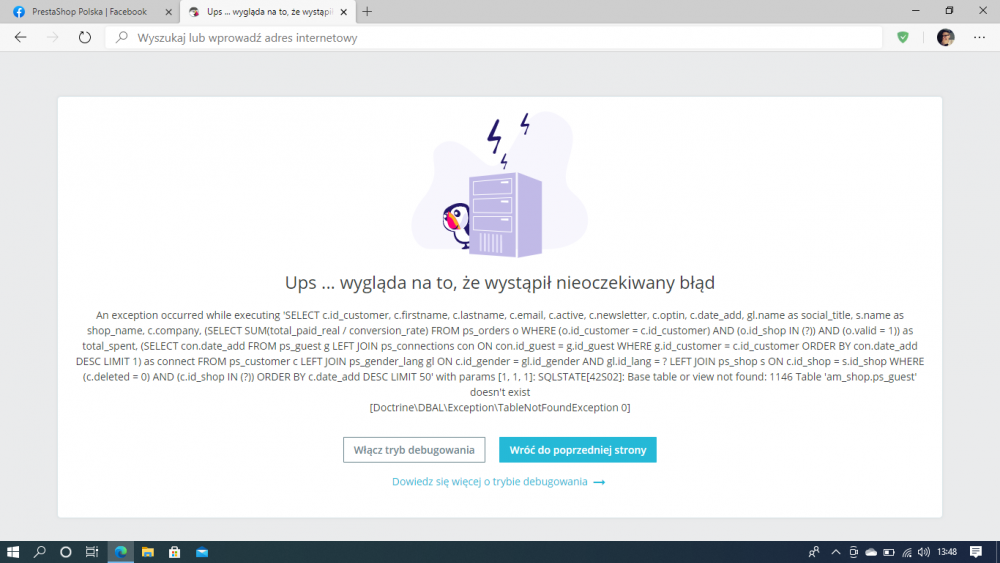Click the 13:48 taskbar clock
The width and height of the screenshot is (1000, 563).
pyautogui.click(x=948, y=552)
